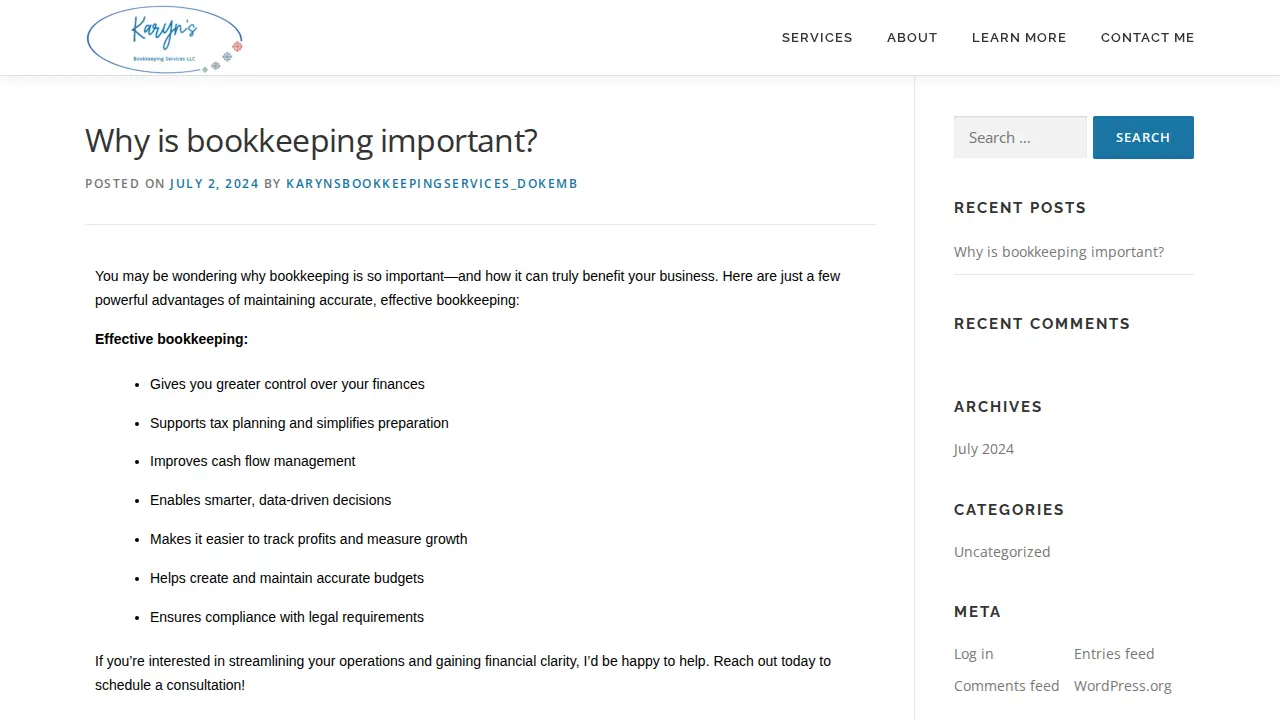Click the Archives sidebar heading

point(998,407)
